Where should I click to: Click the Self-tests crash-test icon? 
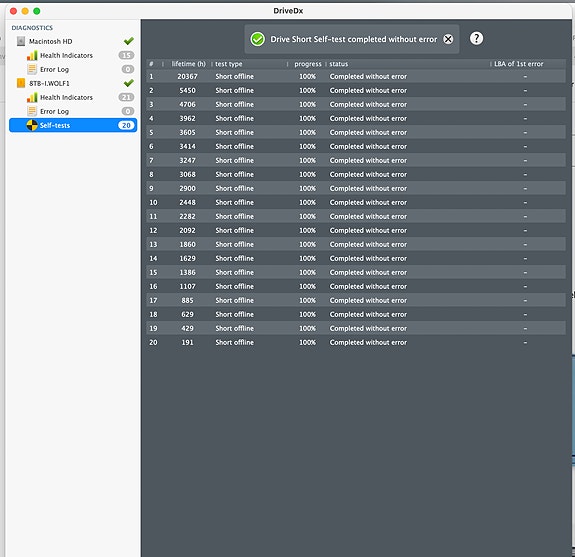pyautogui.click(x=32, y=125)
